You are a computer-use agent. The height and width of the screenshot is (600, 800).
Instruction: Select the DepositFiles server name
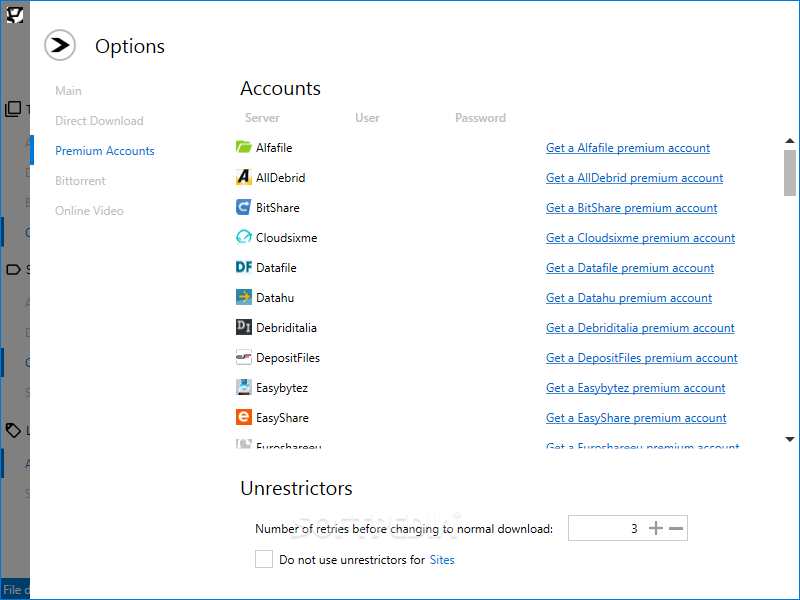[288, 358]
